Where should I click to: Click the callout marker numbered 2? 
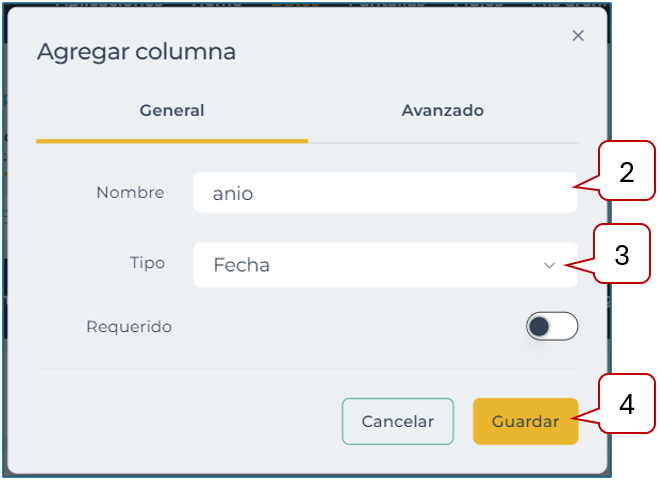627,172
